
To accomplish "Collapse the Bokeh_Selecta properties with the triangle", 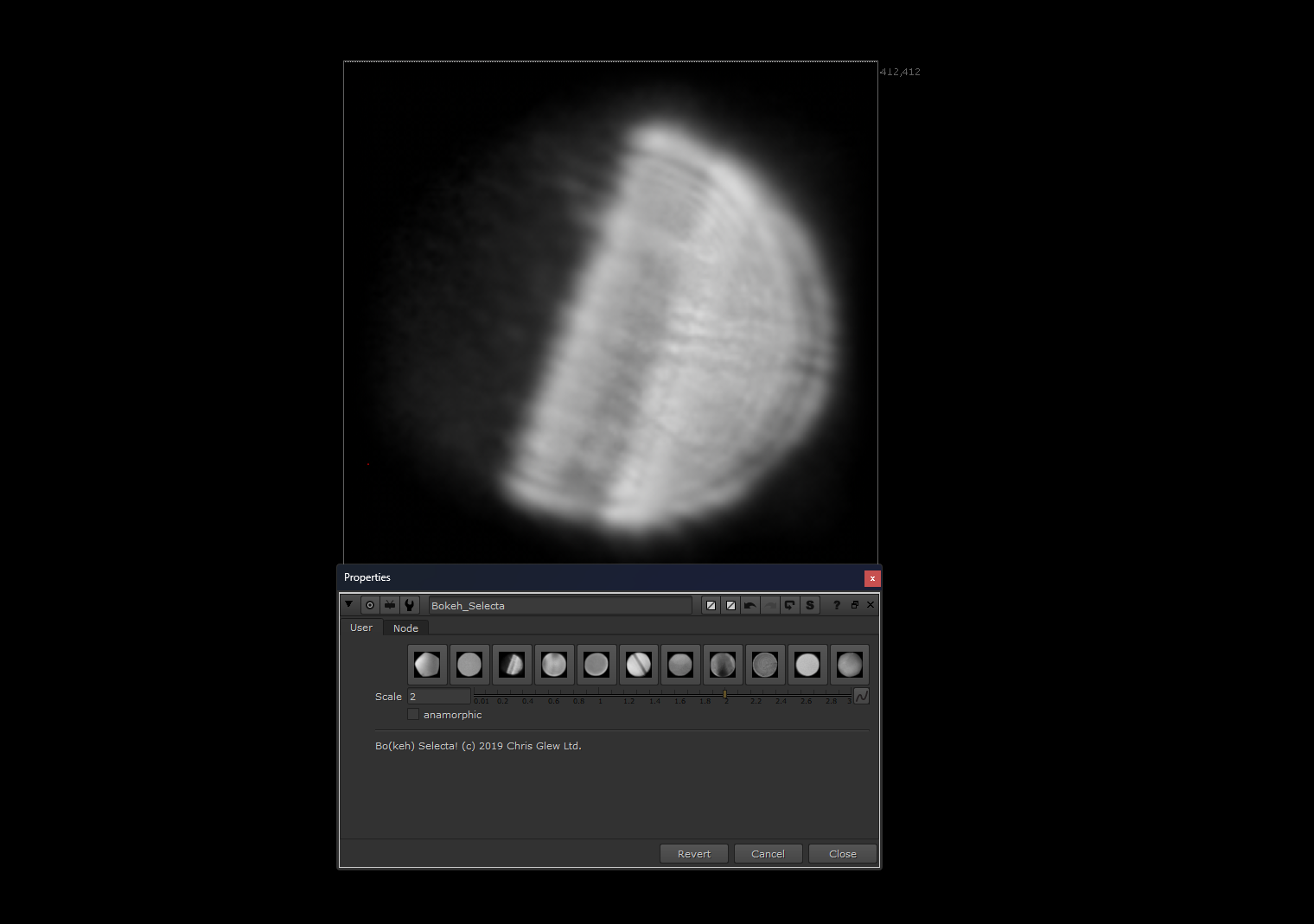I will click(349, 604).
